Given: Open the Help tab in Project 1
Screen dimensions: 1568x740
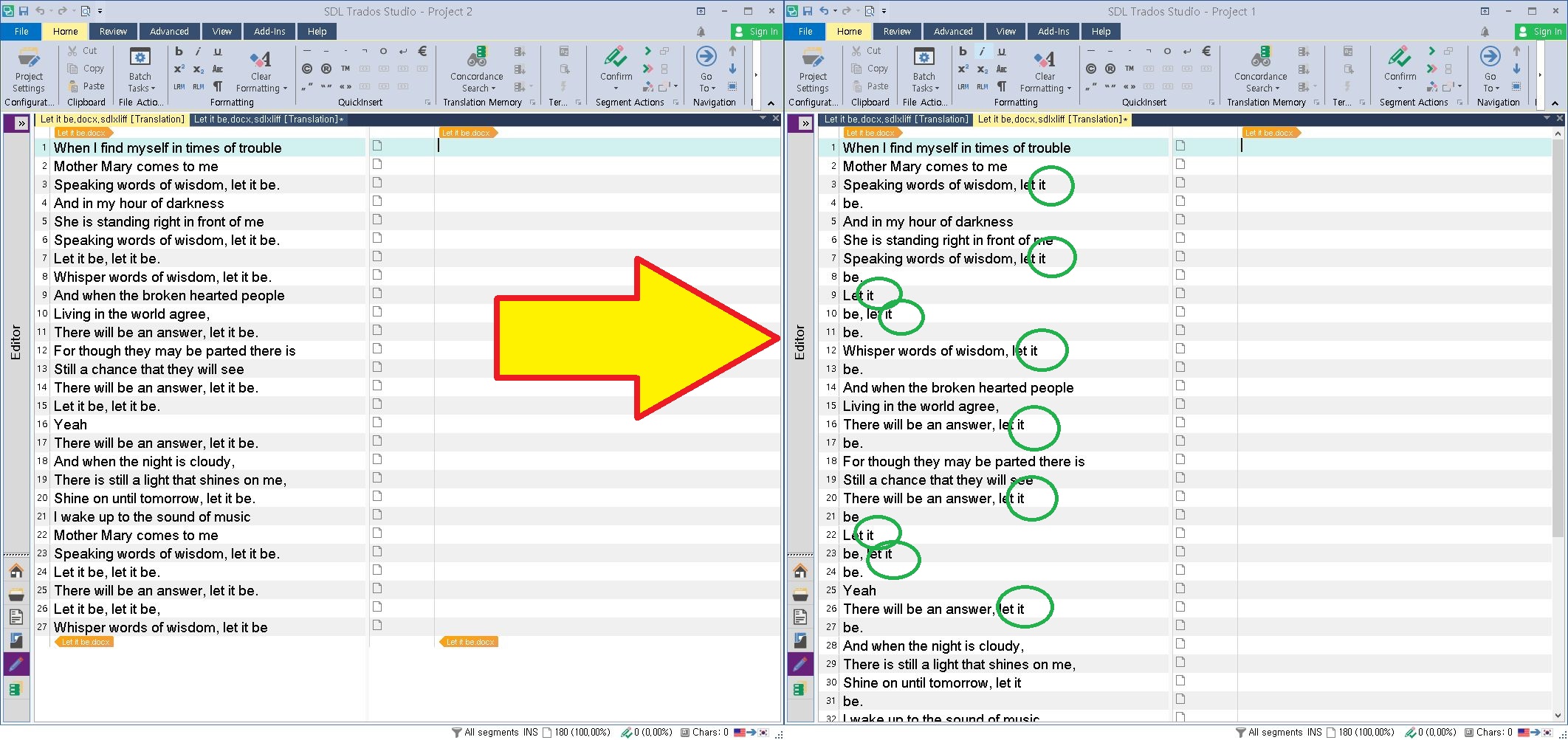Looking at the screenshot, I should pos(1101,32).
